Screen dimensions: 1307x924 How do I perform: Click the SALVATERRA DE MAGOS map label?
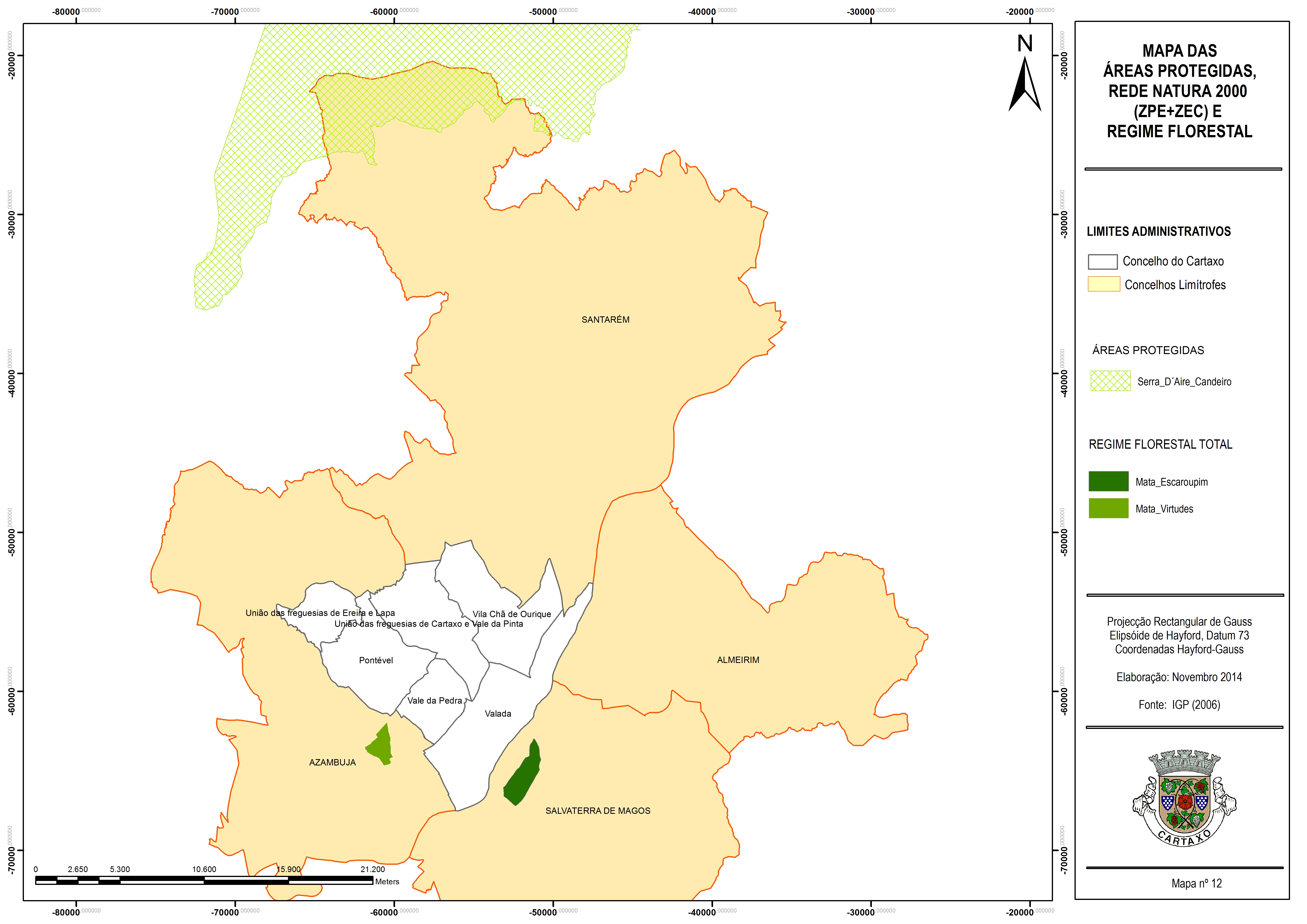pyautogui.click(x=598, y=811)
